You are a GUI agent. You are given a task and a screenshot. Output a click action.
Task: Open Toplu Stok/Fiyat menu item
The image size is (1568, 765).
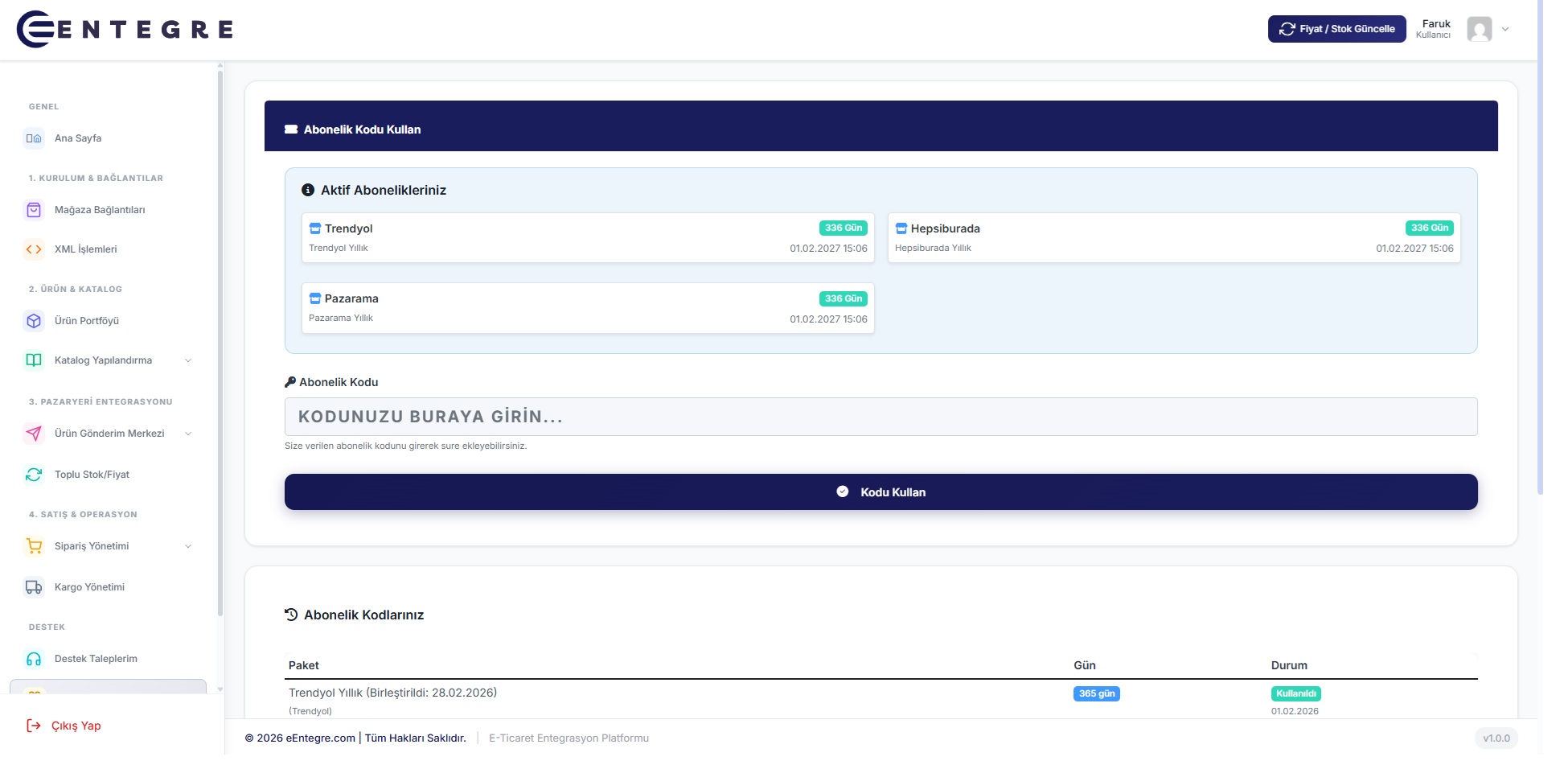(92, 475)
